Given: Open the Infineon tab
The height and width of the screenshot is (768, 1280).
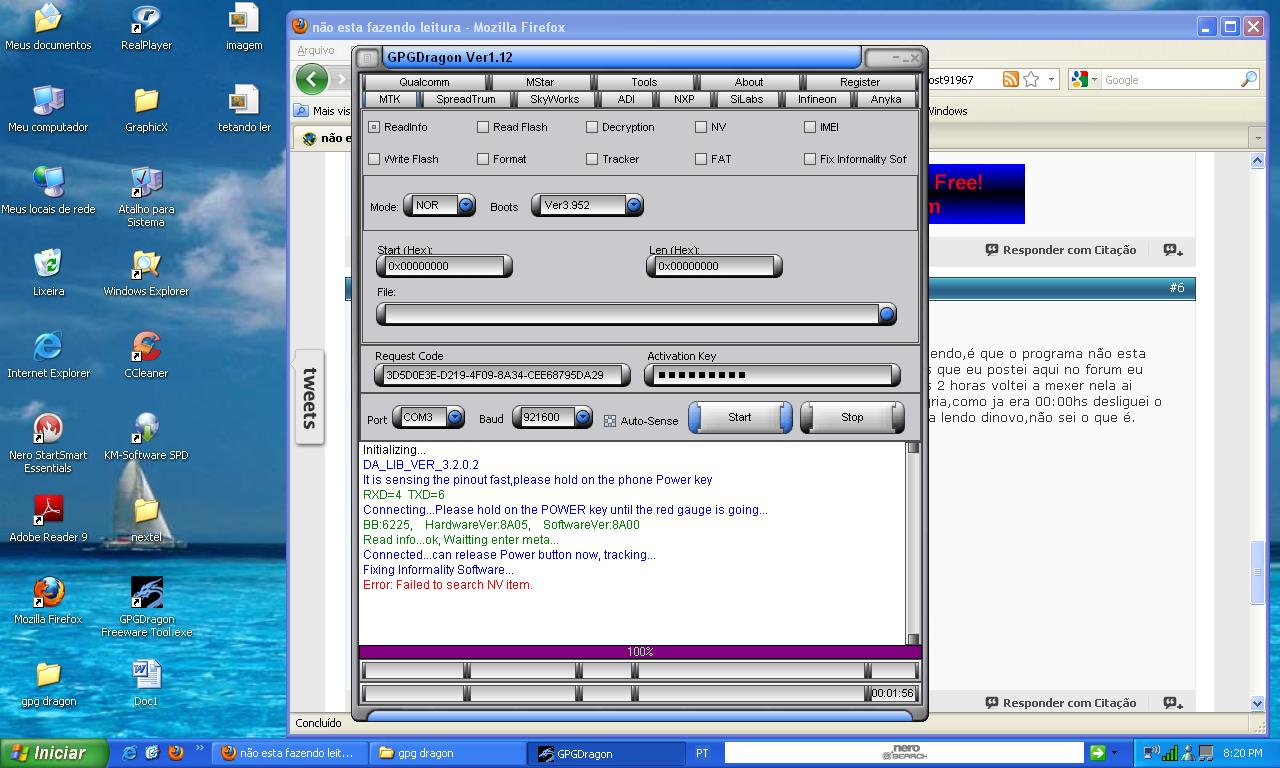Looking at the screenshot, I should [817, 99].
